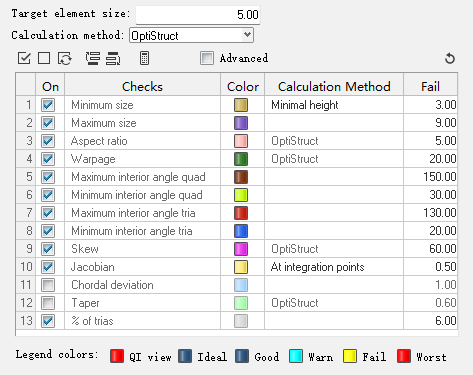Click lime Minimum interior angle quad swatch
473x375 pixels.
[241, 195]
